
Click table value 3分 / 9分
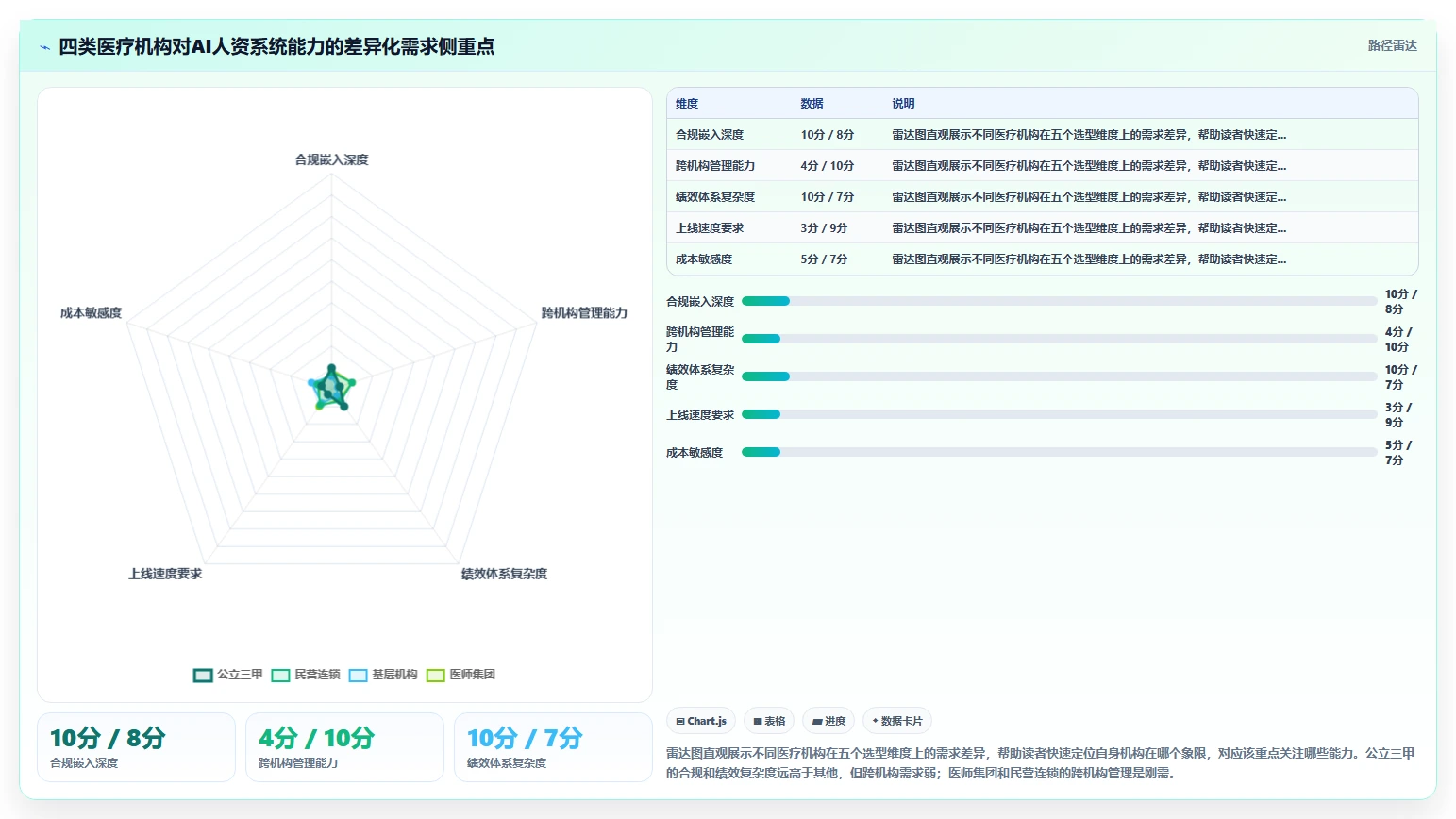coord(825,228)
